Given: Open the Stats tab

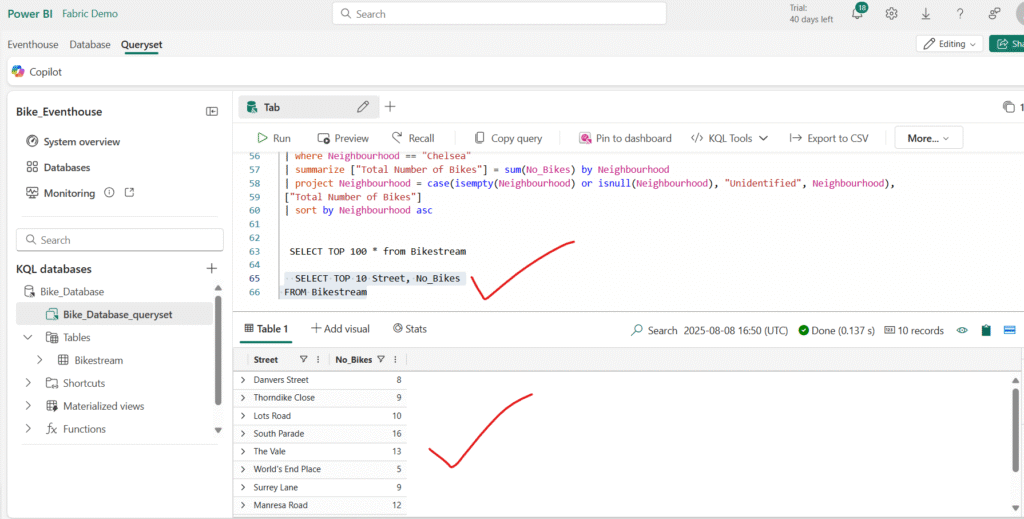Looking at the screenshot, I should pyautogui.click(x=409, y=329).
